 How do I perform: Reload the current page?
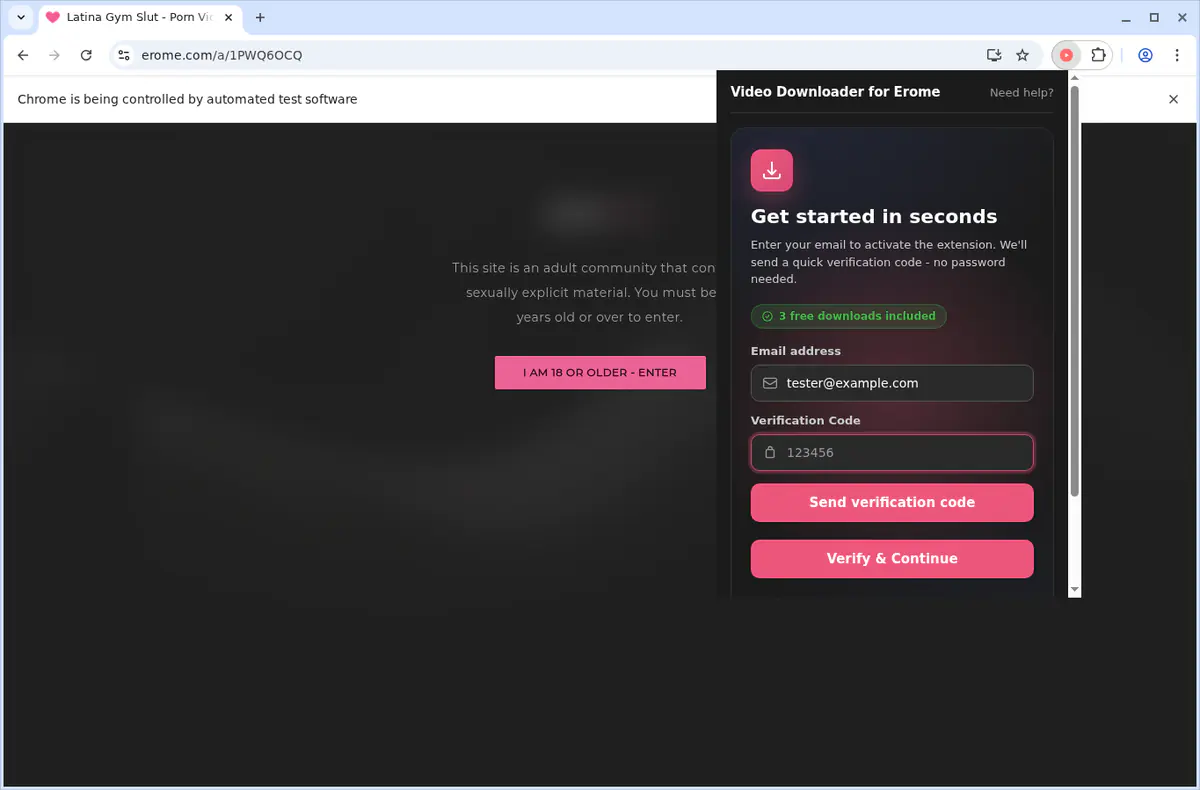86,55
